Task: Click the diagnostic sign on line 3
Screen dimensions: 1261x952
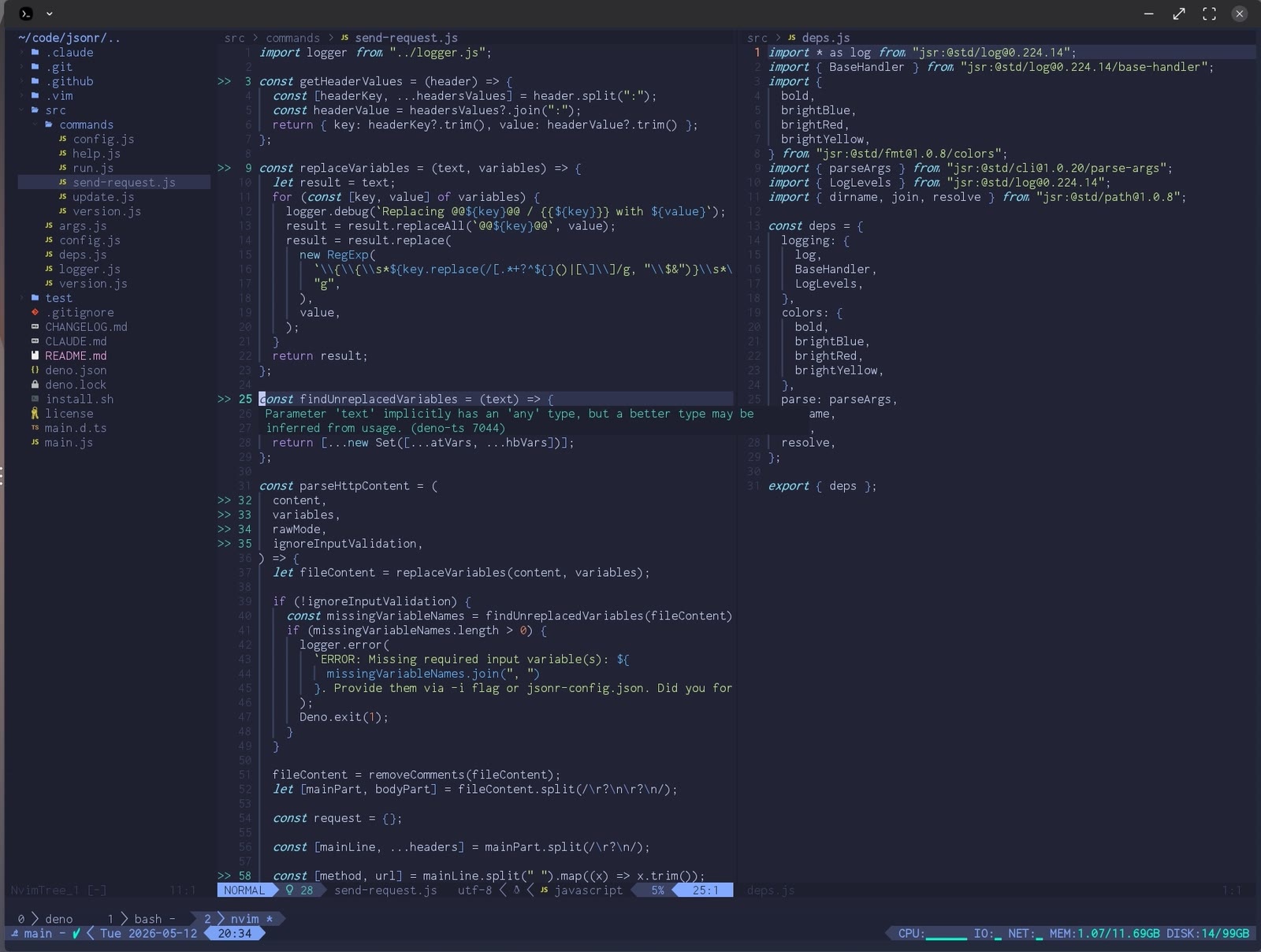Action: [225, 81]
